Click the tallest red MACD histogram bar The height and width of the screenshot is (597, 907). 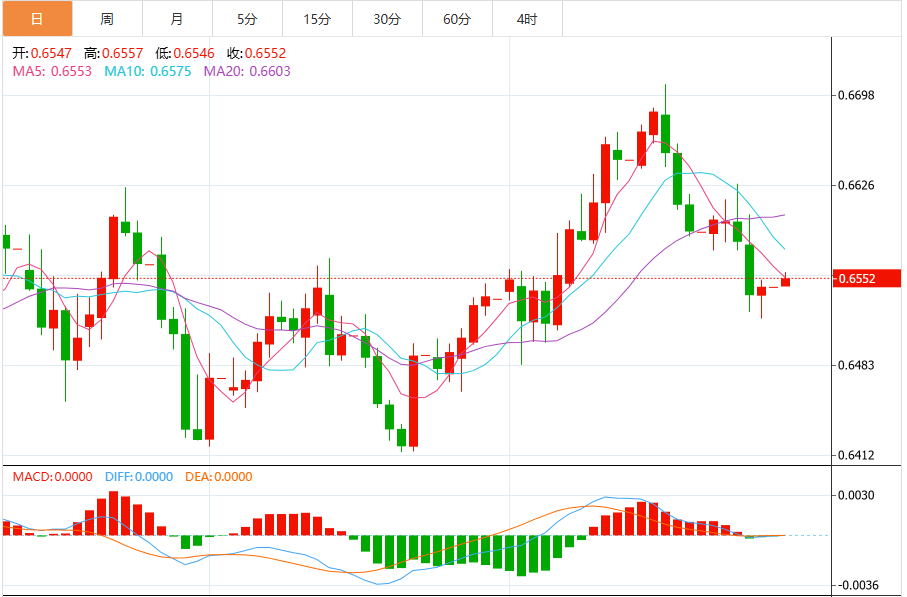pyautogui.click(x=113, y=513)
